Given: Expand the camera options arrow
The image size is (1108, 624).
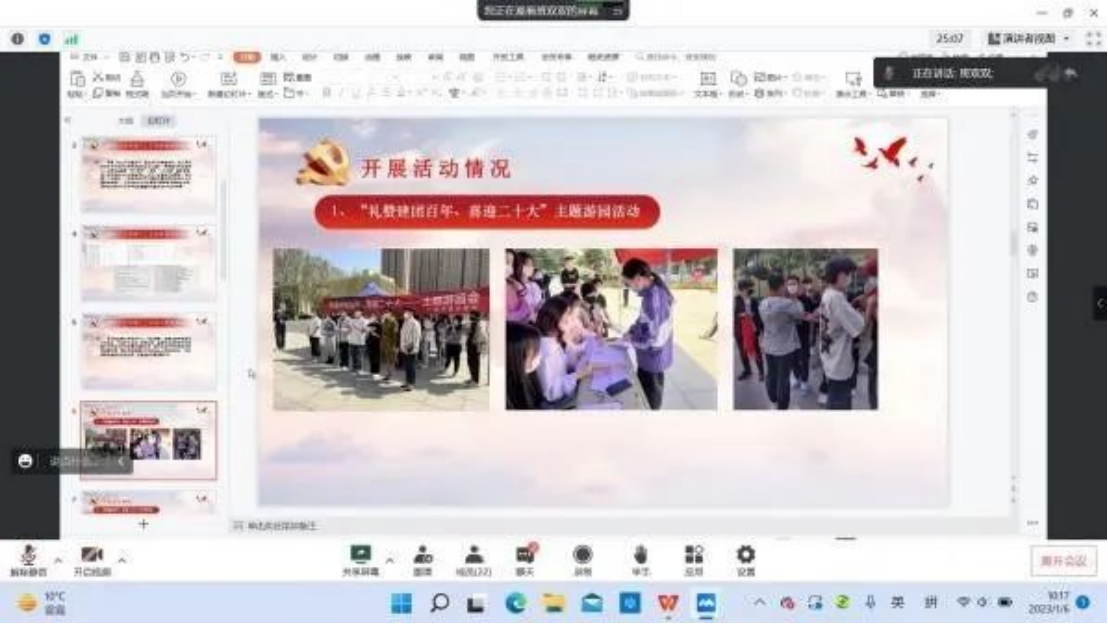Looking at the screenshot, I should click(122, 559).
